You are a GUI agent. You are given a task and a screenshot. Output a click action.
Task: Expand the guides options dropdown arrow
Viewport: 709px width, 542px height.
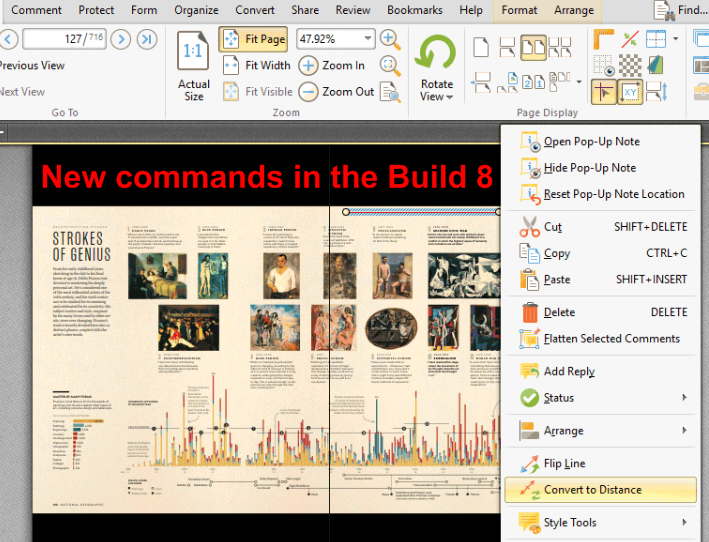pyautogui.click(x=676, y=39)
